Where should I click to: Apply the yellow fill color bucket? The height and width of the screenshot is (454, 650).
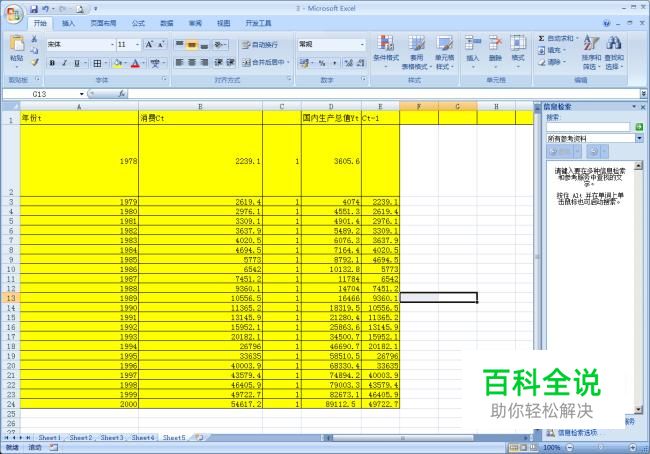[x=118, y=63]
